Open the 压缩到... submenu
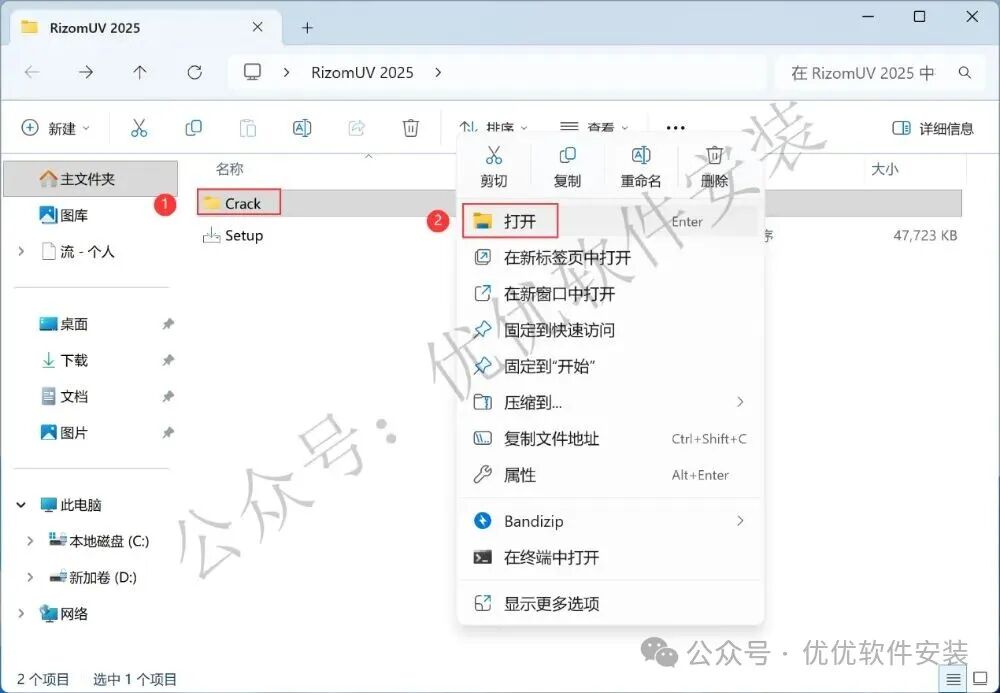This screenshot has width=1000, height=693. pyautogui.click(x=610, y=402)
